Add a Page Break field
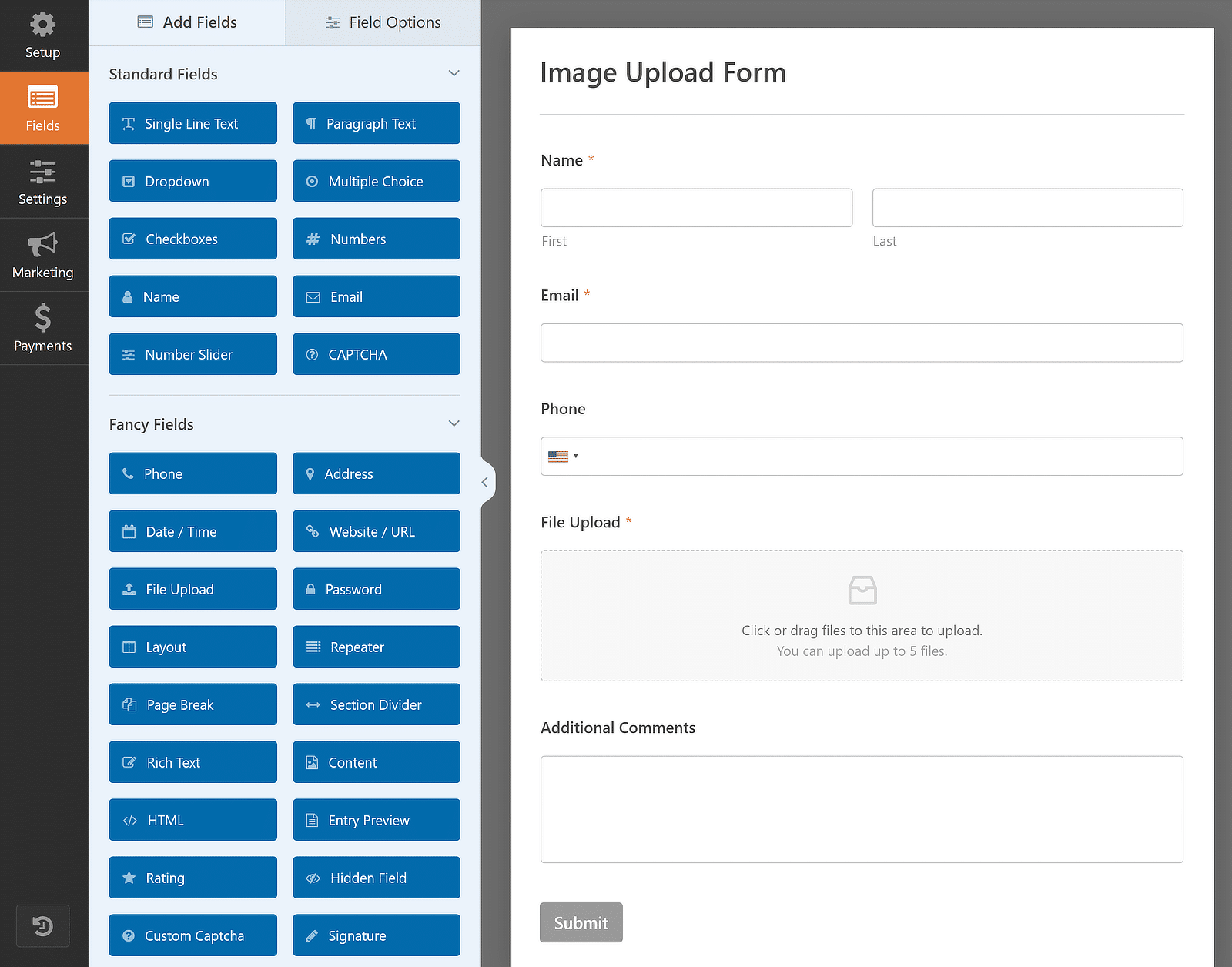1232x967 pixels. click(x=192, y=704)
